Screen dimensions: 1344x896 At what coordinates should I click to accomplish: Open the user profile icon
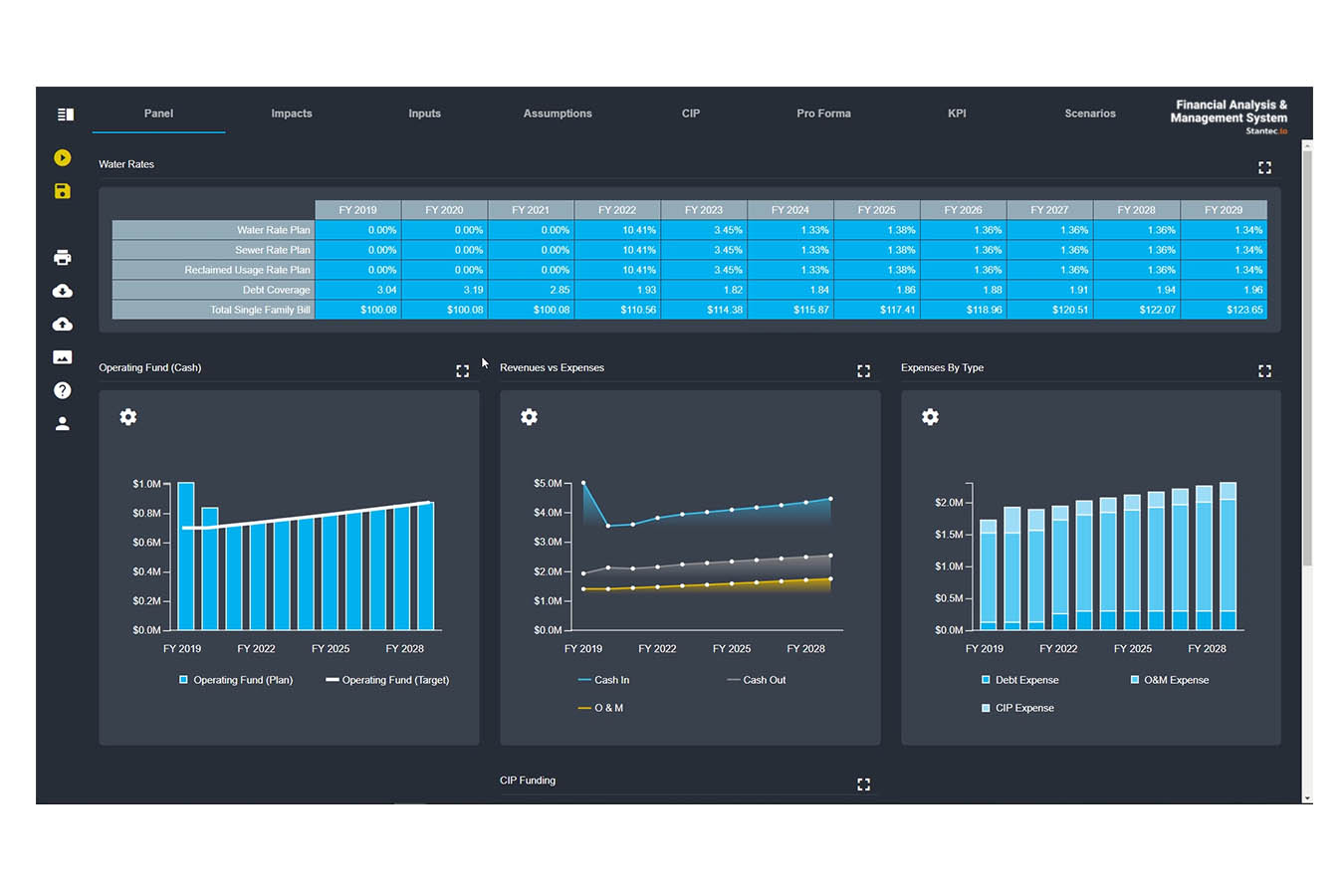coord(62,423)
